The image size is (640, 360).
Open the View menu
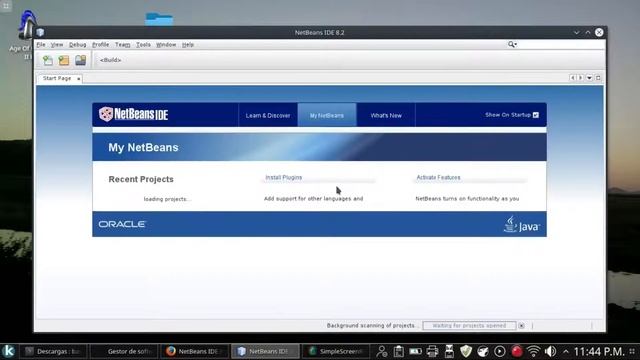coord(57,44)
